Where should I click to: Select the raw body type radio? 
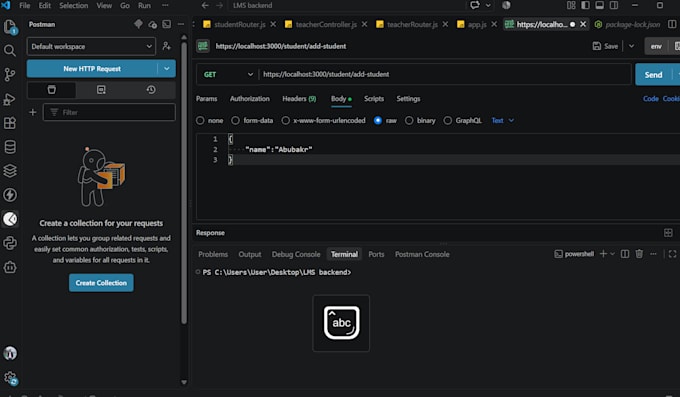[x=378, y=121]
